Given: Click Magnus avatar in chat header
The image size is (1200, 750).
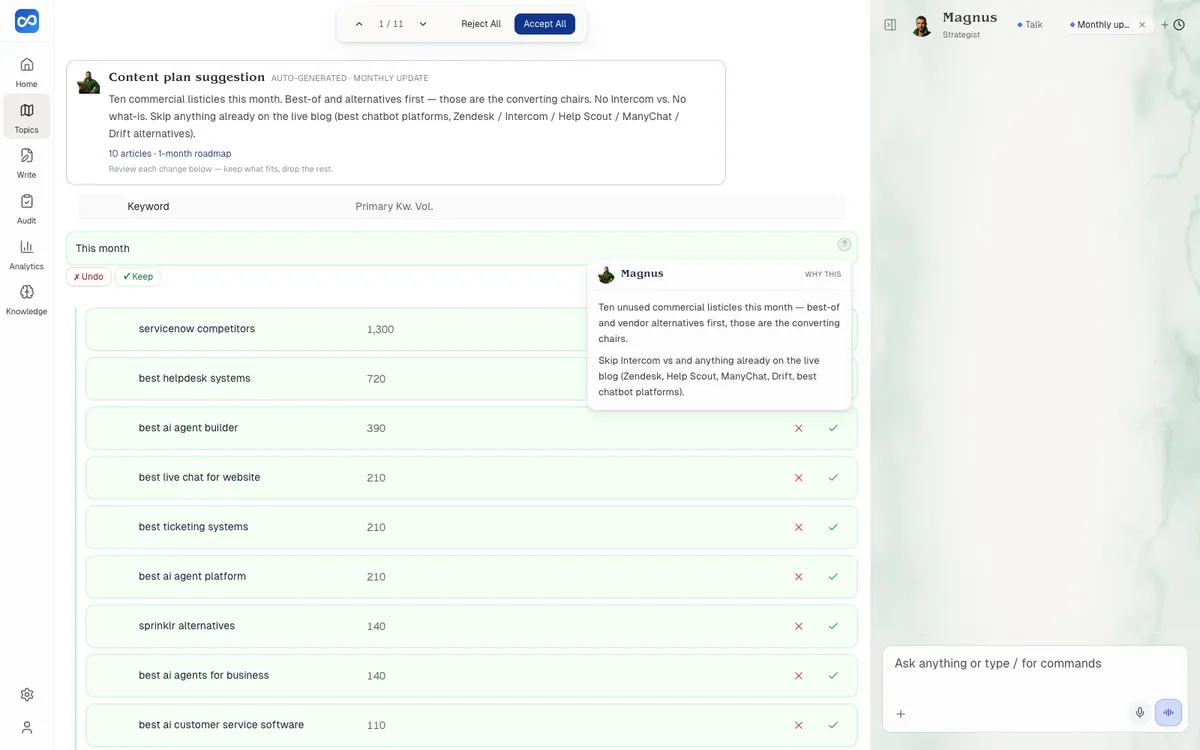Looking at the screenshot, I should pos(922,25).
